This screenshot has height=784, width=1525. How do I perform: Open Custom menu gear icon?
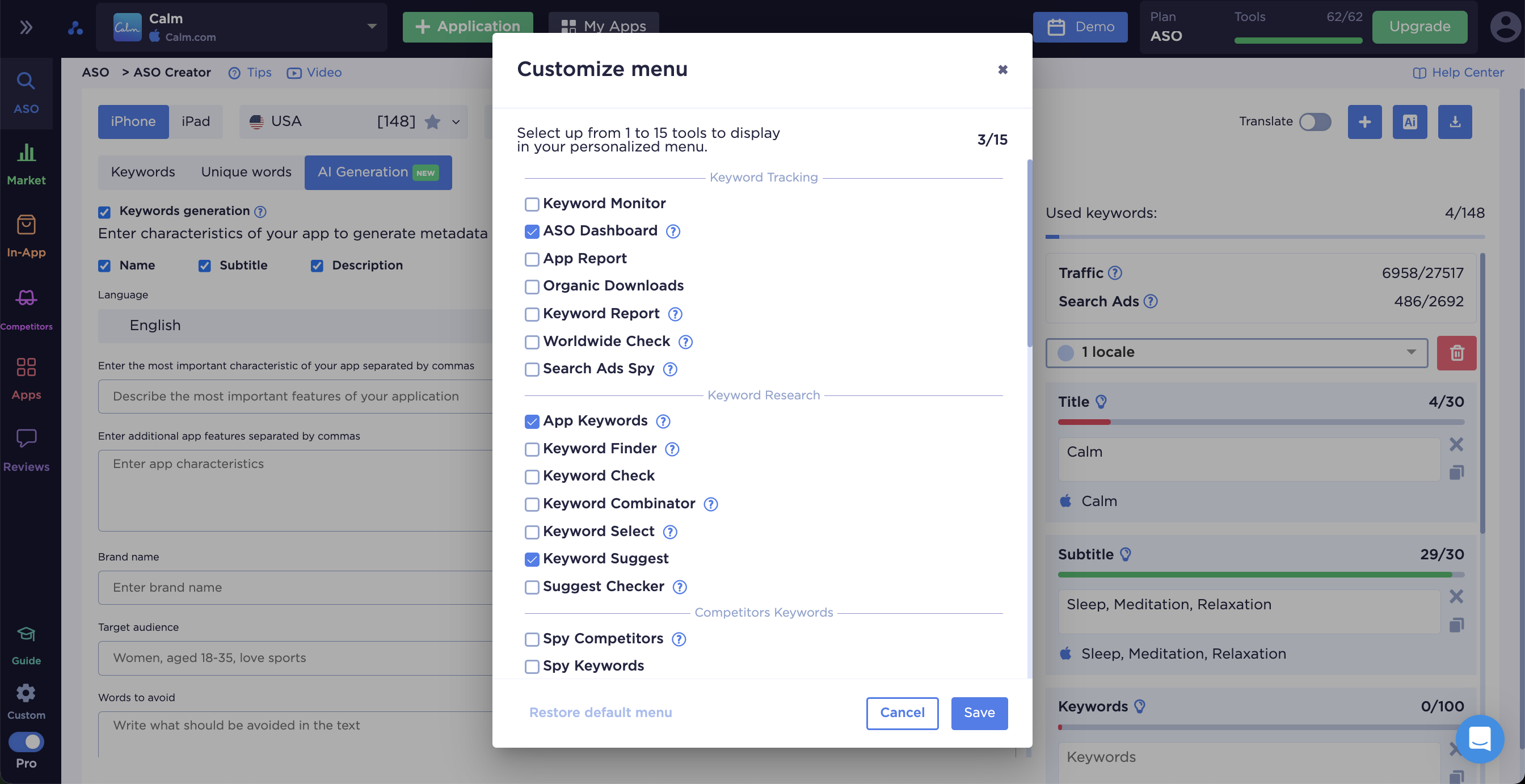tap(26, 701)
